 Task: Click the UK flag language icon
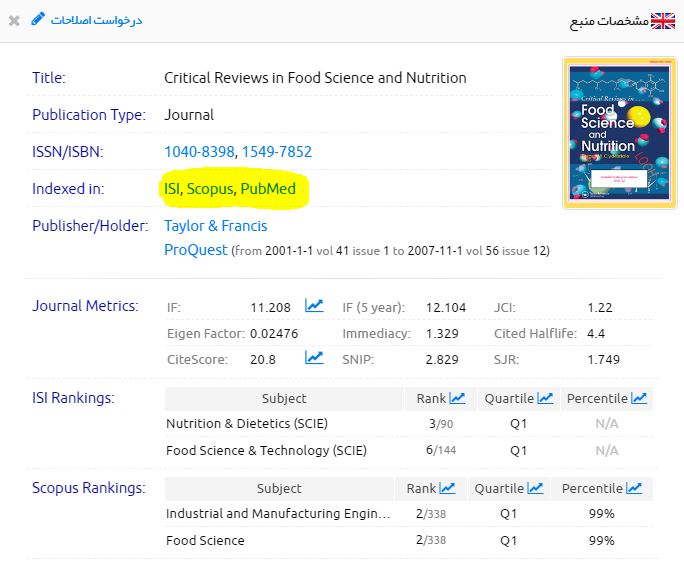coord(663,21)
